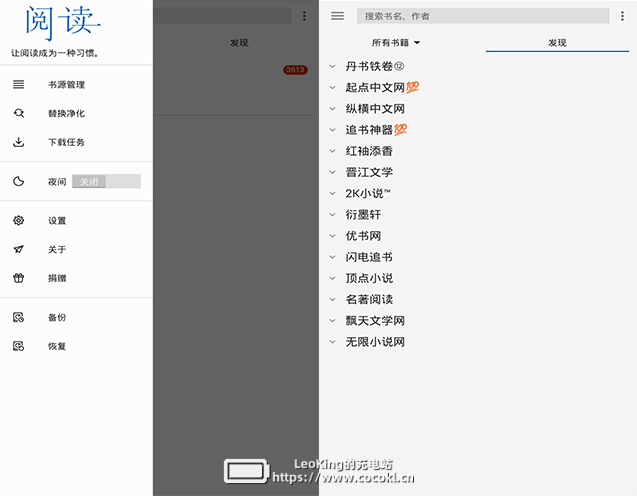Open settings via the gear icon

pyautogui.click(x=18, y=220)
